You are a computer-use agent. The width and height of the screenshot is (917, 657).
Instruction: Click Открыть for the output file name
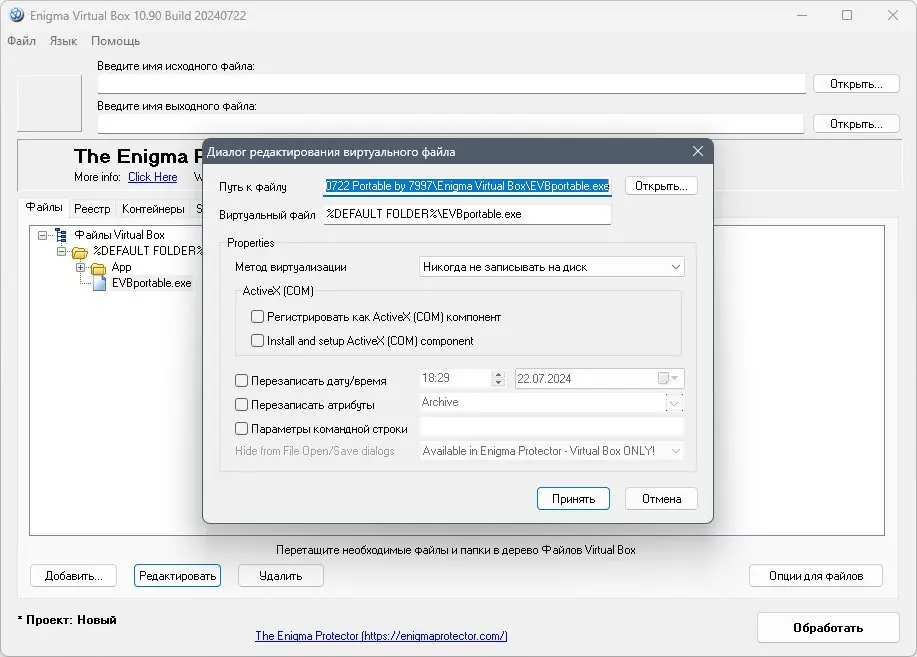(856, 124)
